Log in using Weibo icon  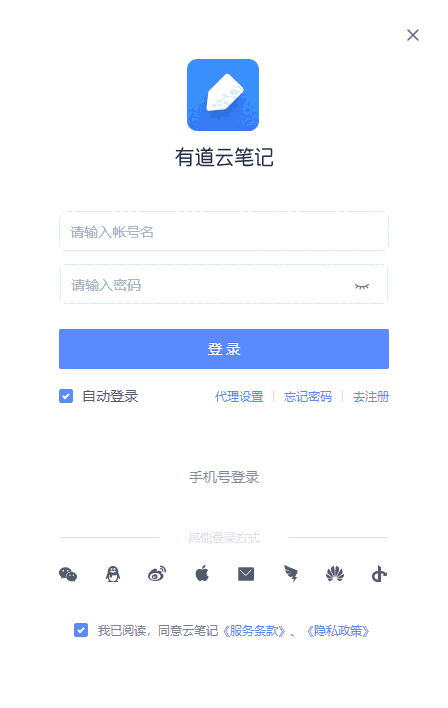(157, 574)
